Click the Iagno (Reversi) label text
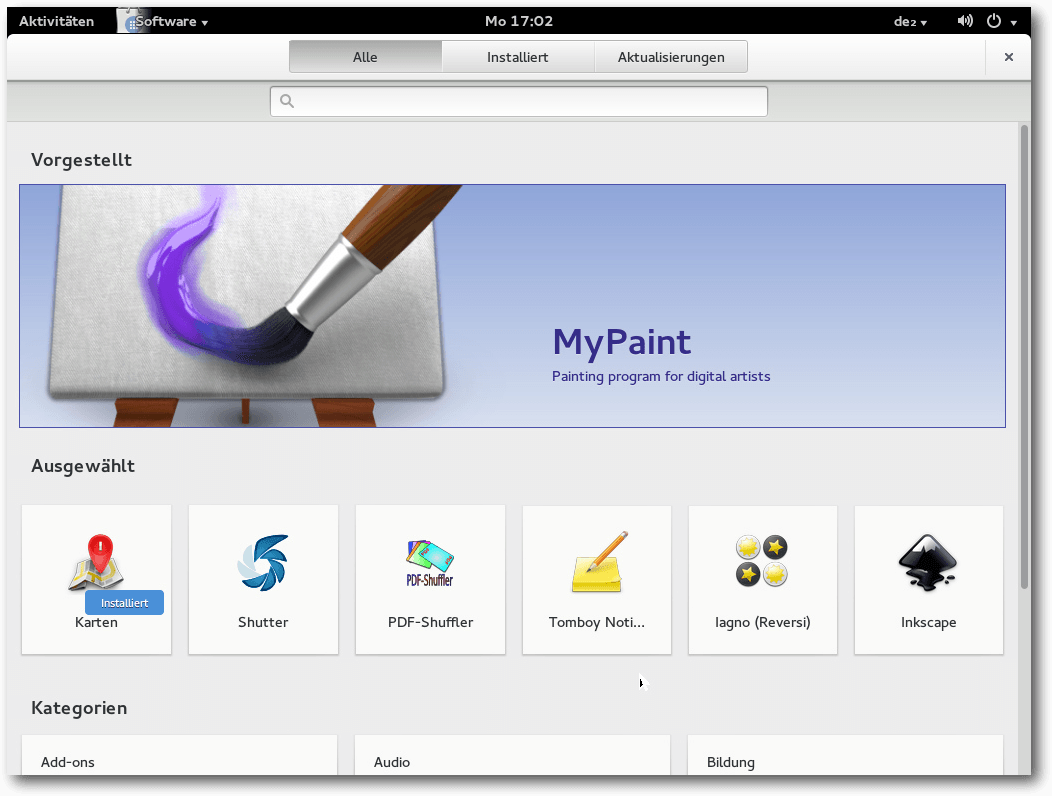1052x796 pixels. [763, 622]
